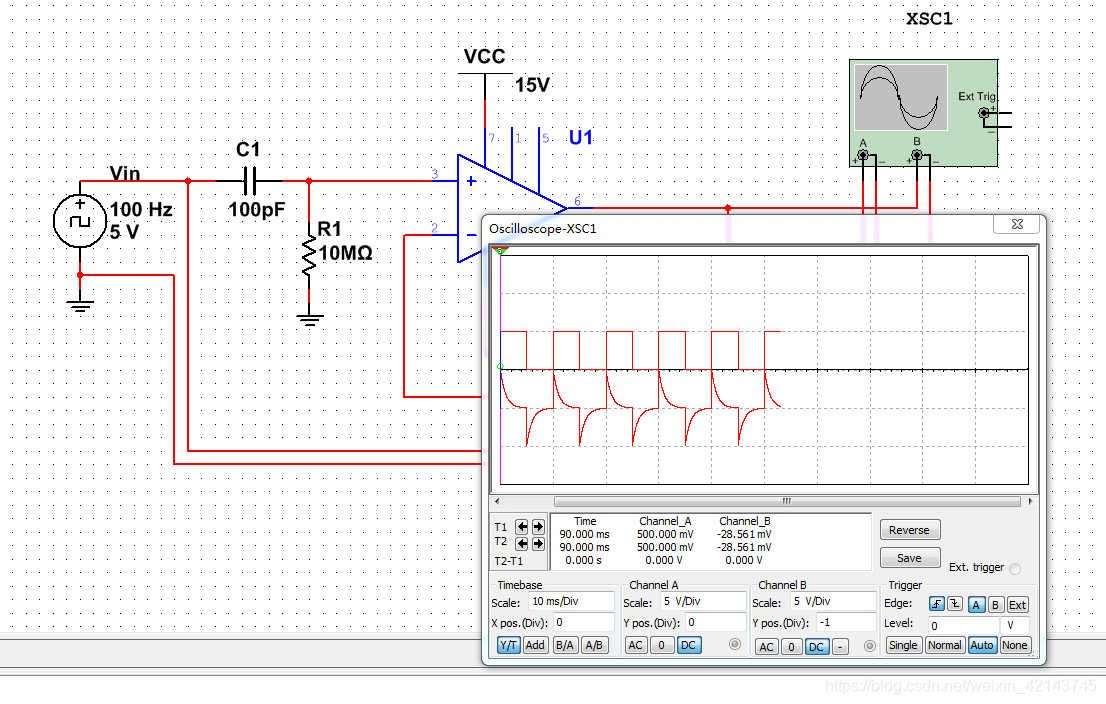
Task: Select rising edge trigger icon
Action: [x=936, y=605]
